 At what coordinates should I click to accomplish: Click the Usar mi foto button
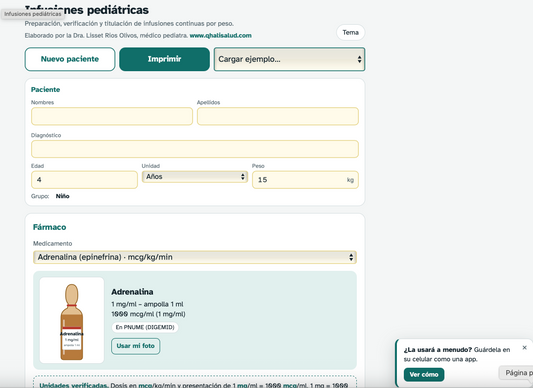[136, 346]
